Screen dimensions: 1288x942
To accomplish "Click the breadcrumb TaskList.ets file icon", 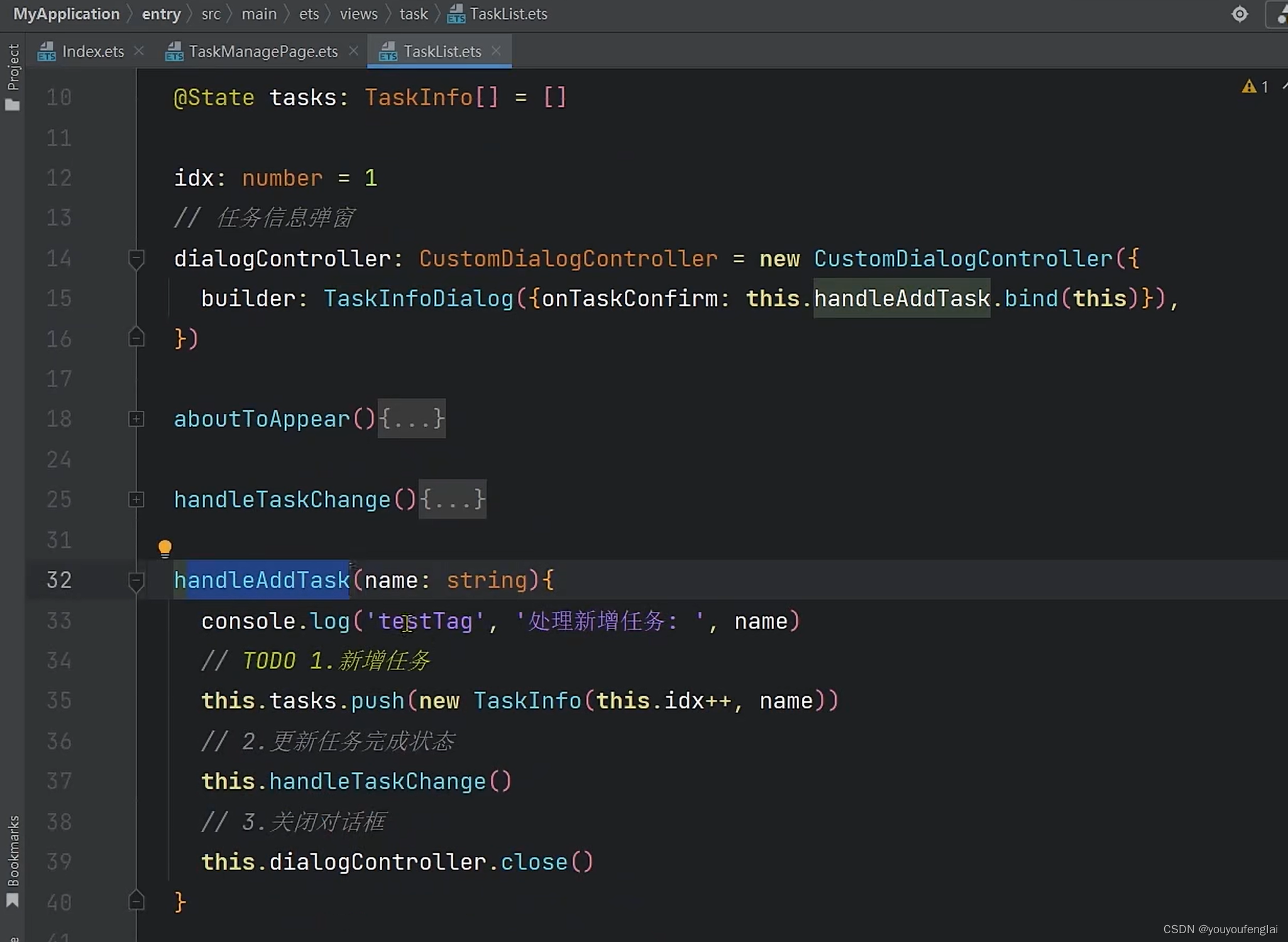I will coord(456,14).
